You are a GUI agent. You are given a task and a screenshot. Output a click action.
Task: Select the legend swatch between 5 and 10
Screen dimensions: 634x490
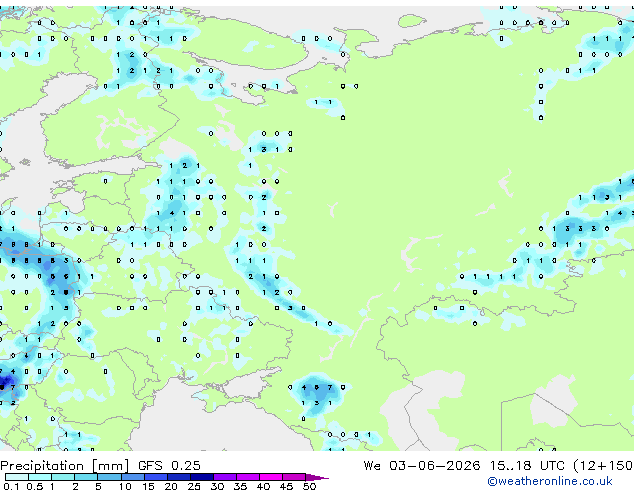109,477
